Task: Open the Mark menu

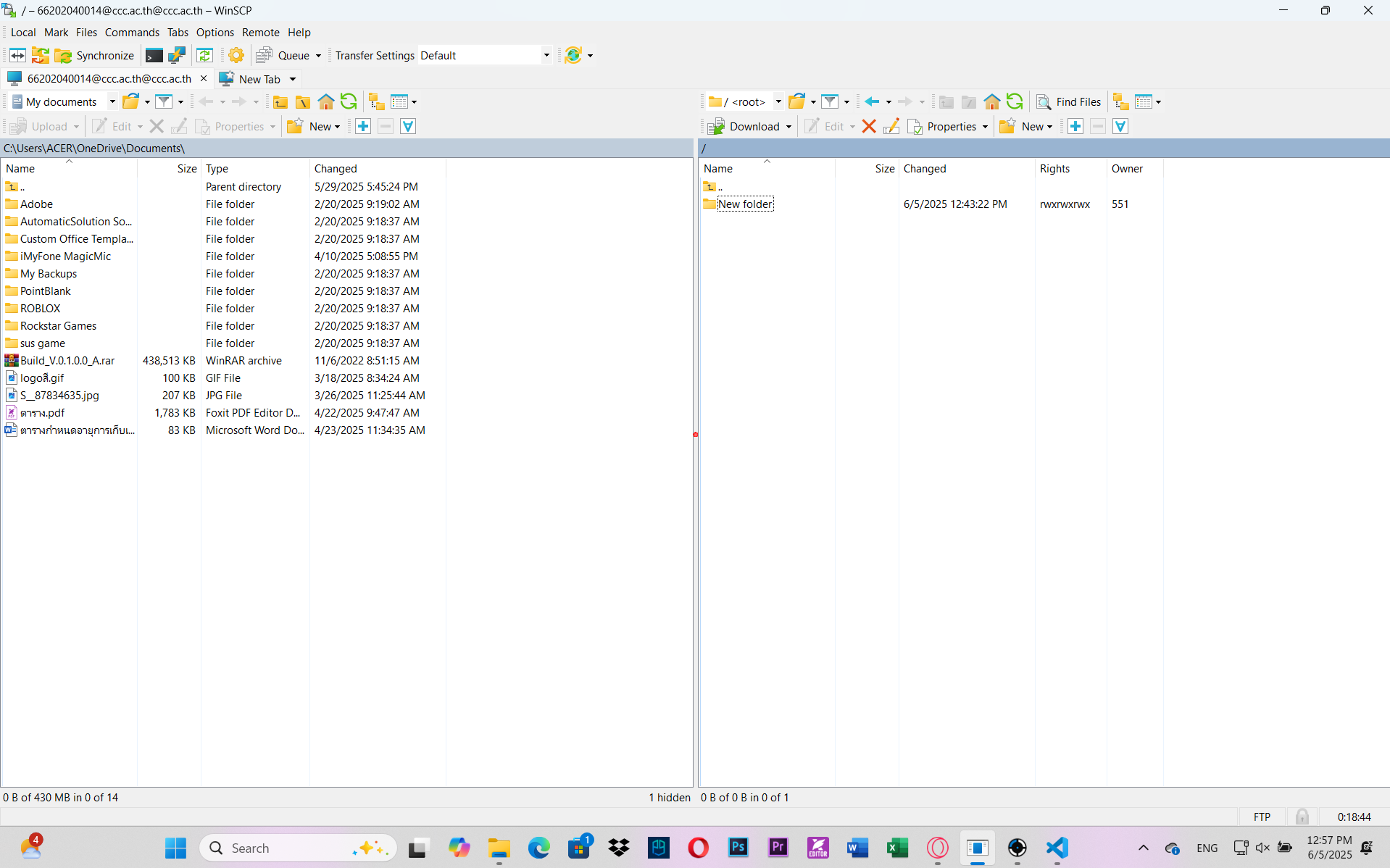Action: 56,32
